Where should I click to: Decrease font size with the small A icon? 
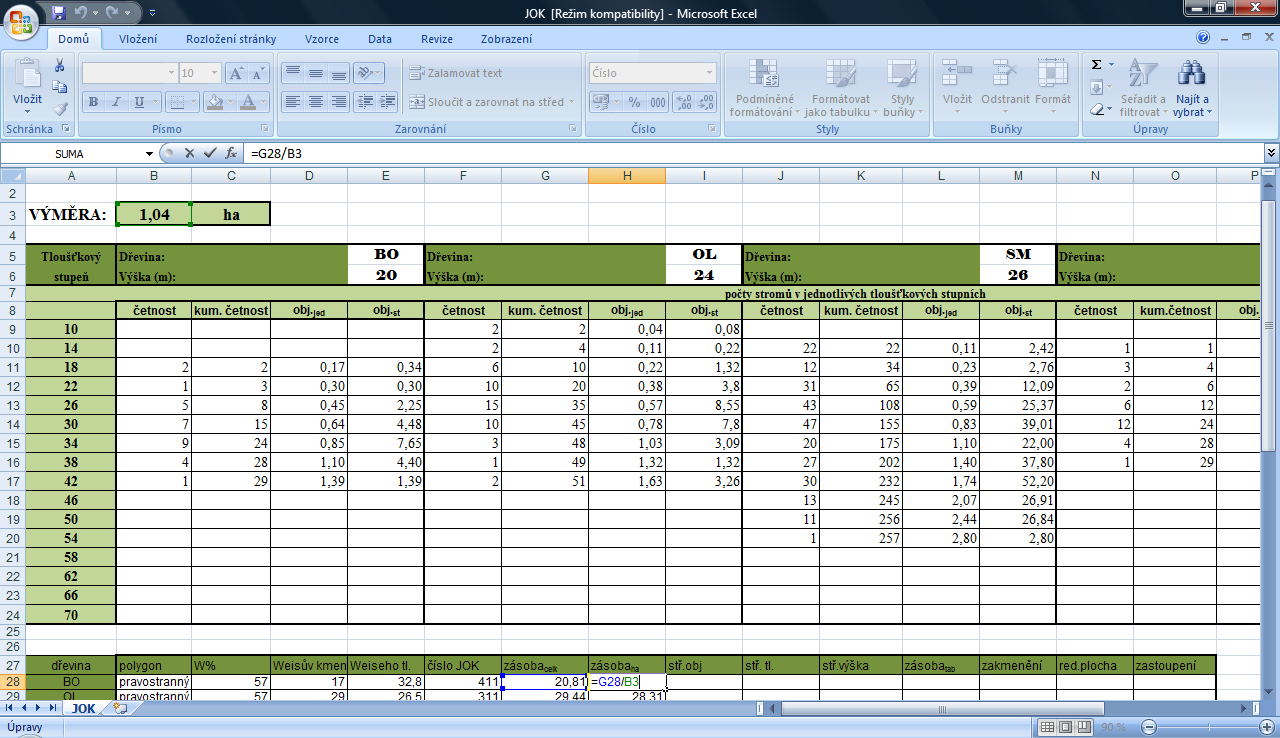pyautogui.click(x=259, y=73)
